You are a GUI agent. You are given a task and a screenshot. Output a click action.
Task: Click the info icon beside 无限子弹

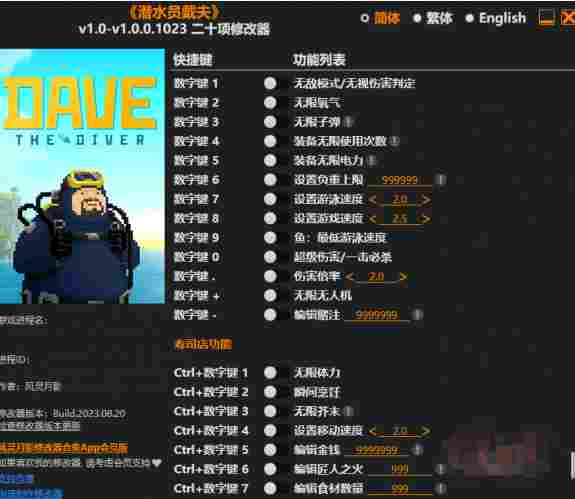[348, 122]
